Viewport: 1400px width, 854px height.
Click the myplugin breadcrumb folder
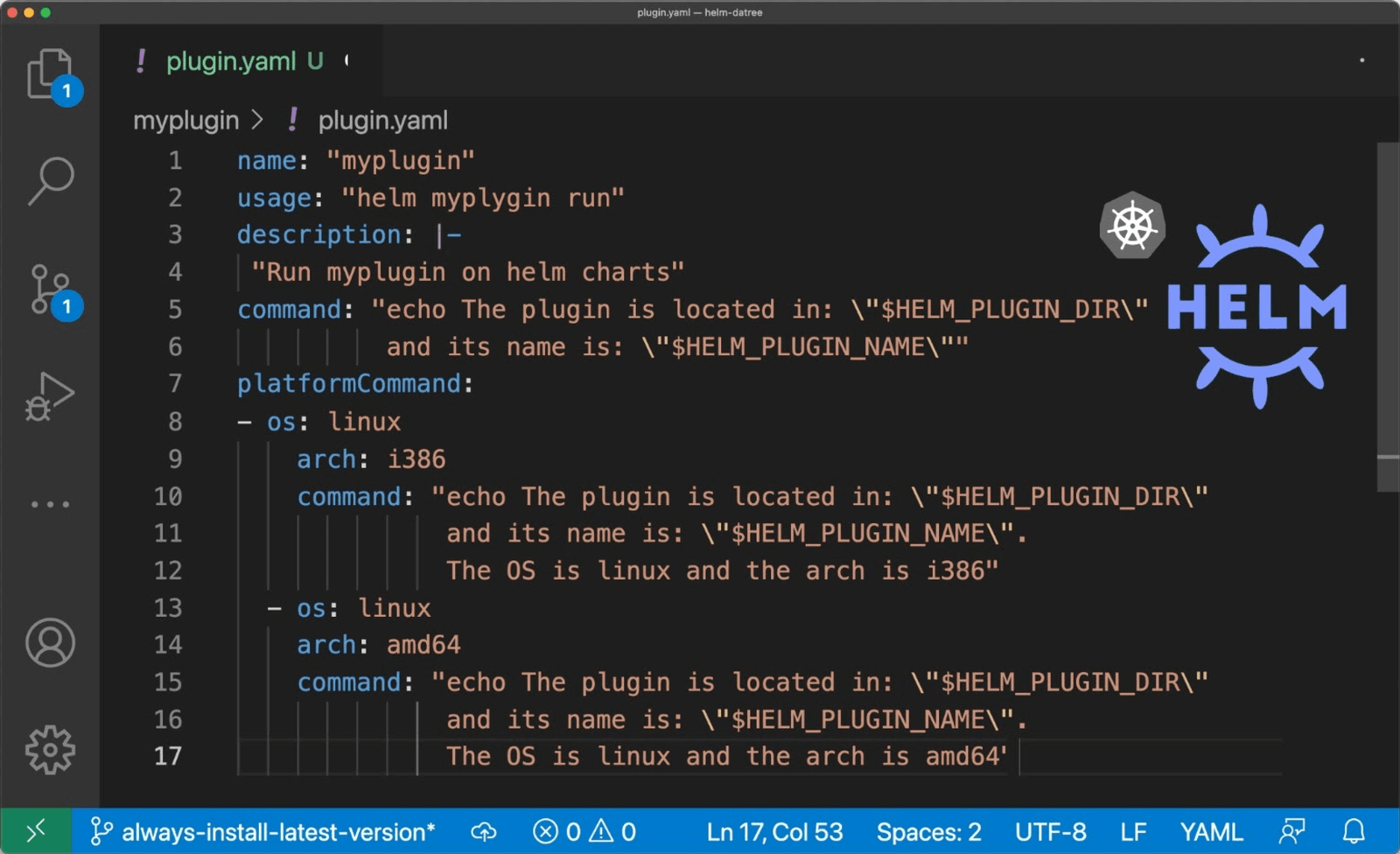pos(185,120)
